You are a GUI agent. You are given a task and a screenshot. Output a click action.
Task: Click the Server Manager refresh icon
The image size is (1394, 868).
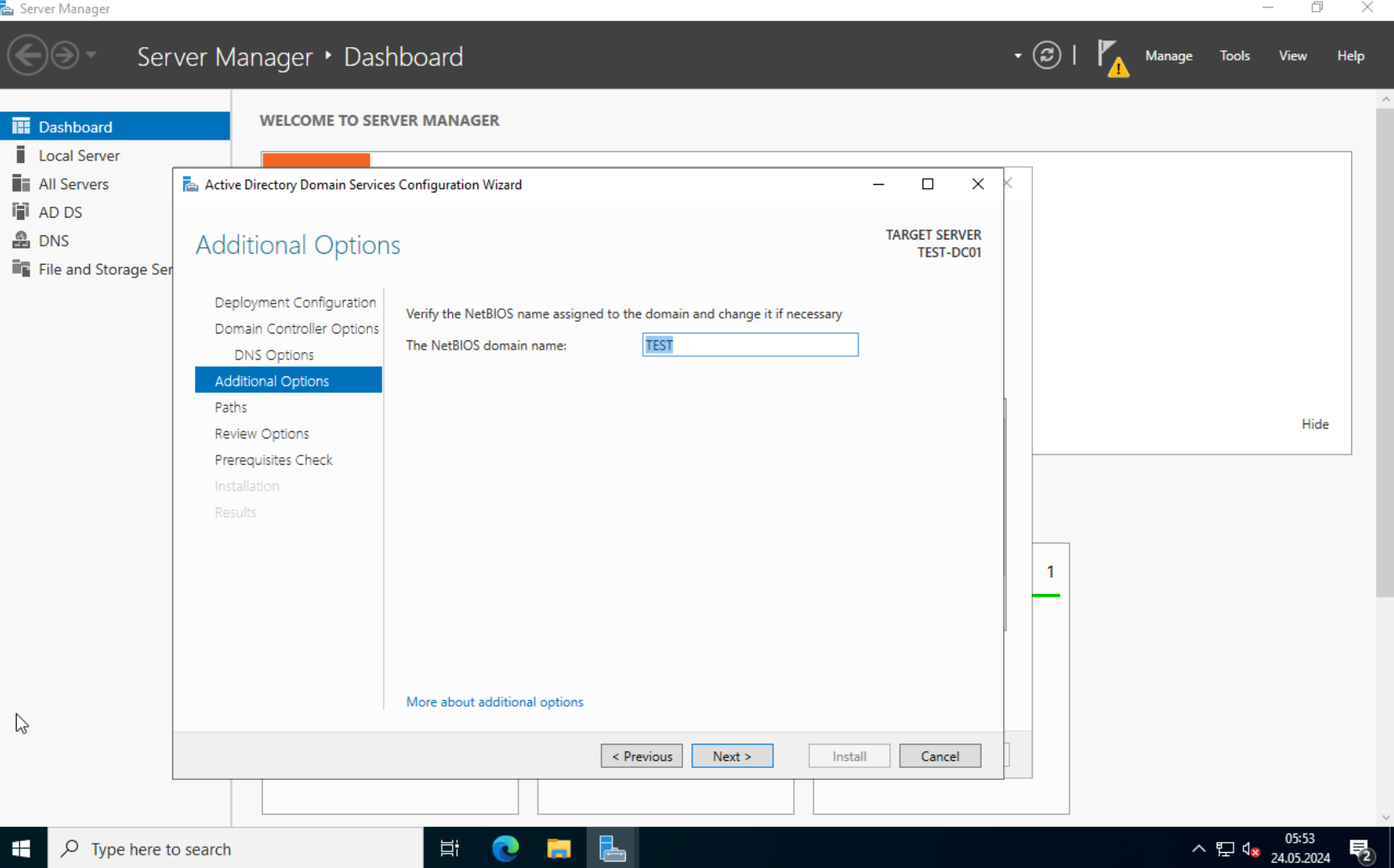point(1046,55)
